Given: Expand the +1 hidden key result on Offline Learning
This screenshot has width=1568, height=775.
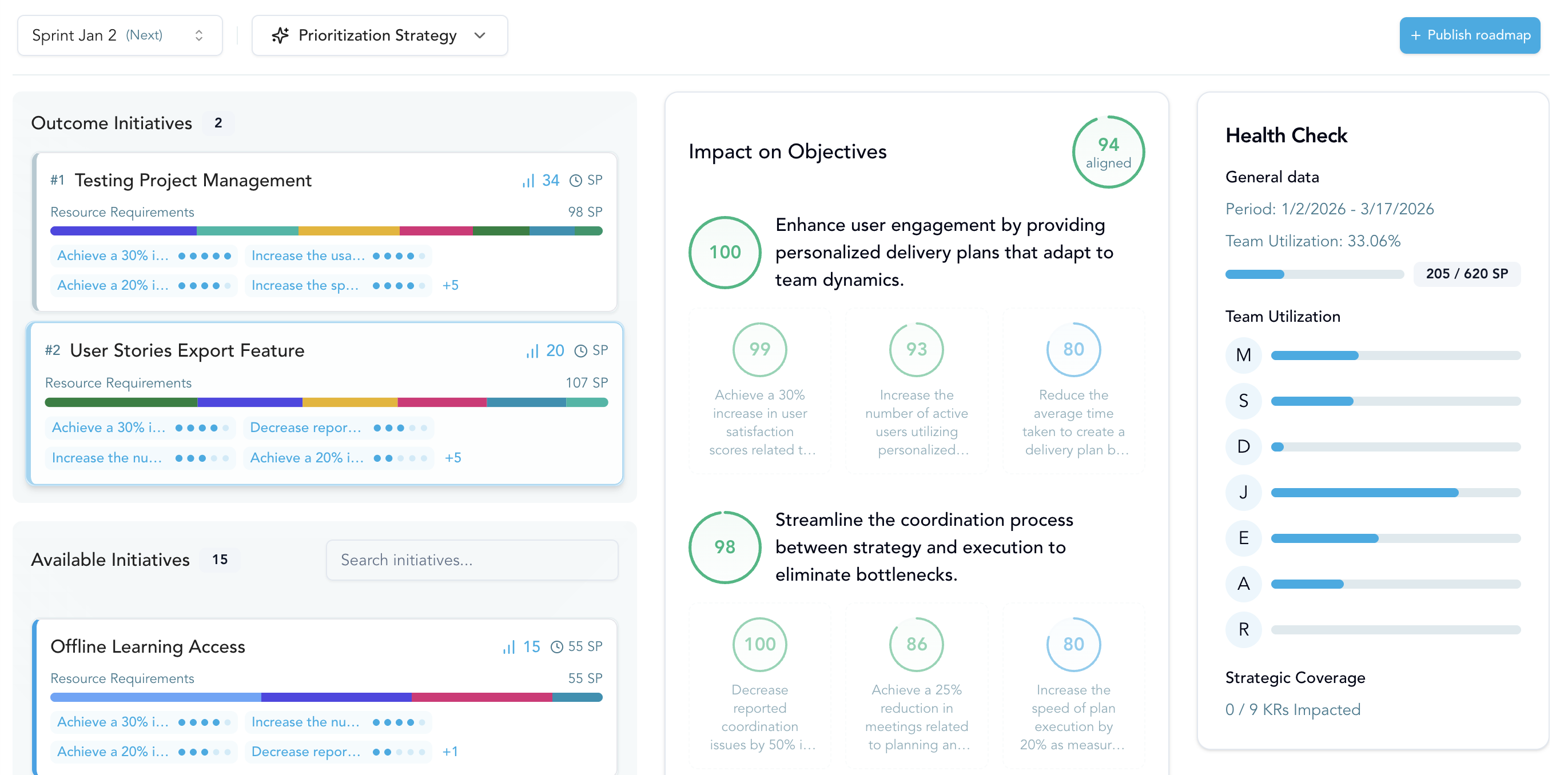Looking at the screenshot, I should (x=451, y=752).
